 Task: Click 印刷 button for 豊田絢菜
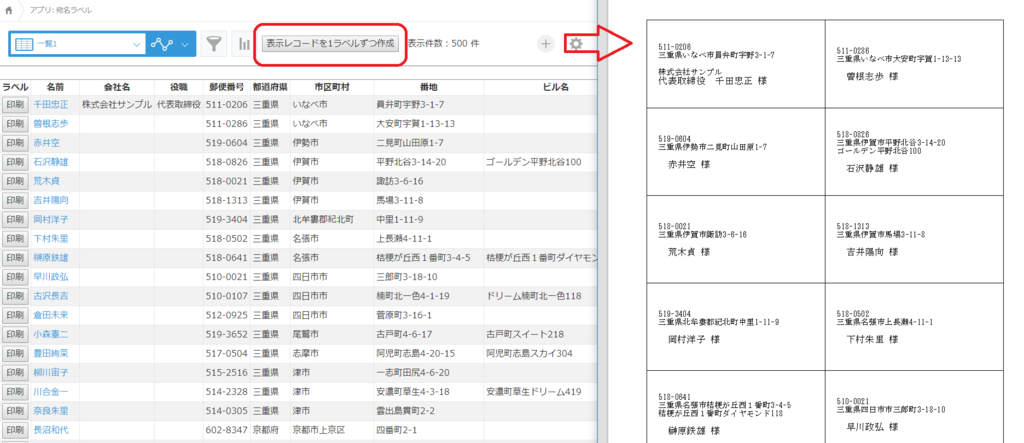click(x=15, y=353)
